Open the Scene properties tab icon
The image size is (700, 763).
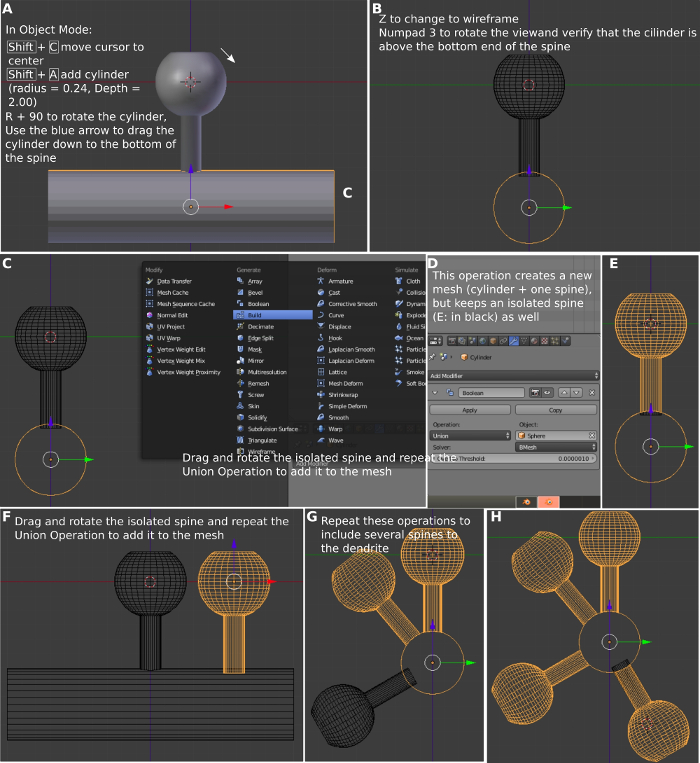[x=472, y=341]
